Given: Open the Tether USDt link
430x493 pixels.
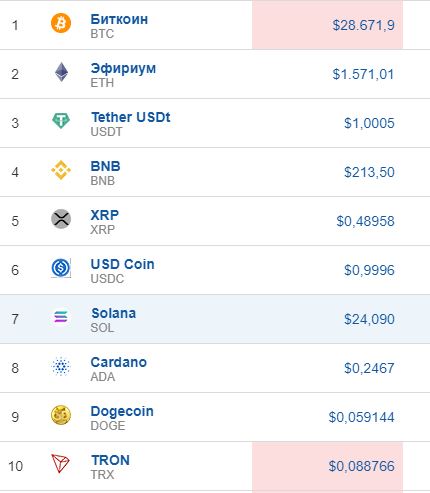Looking at the screenshot, I should tap(131, 117).
